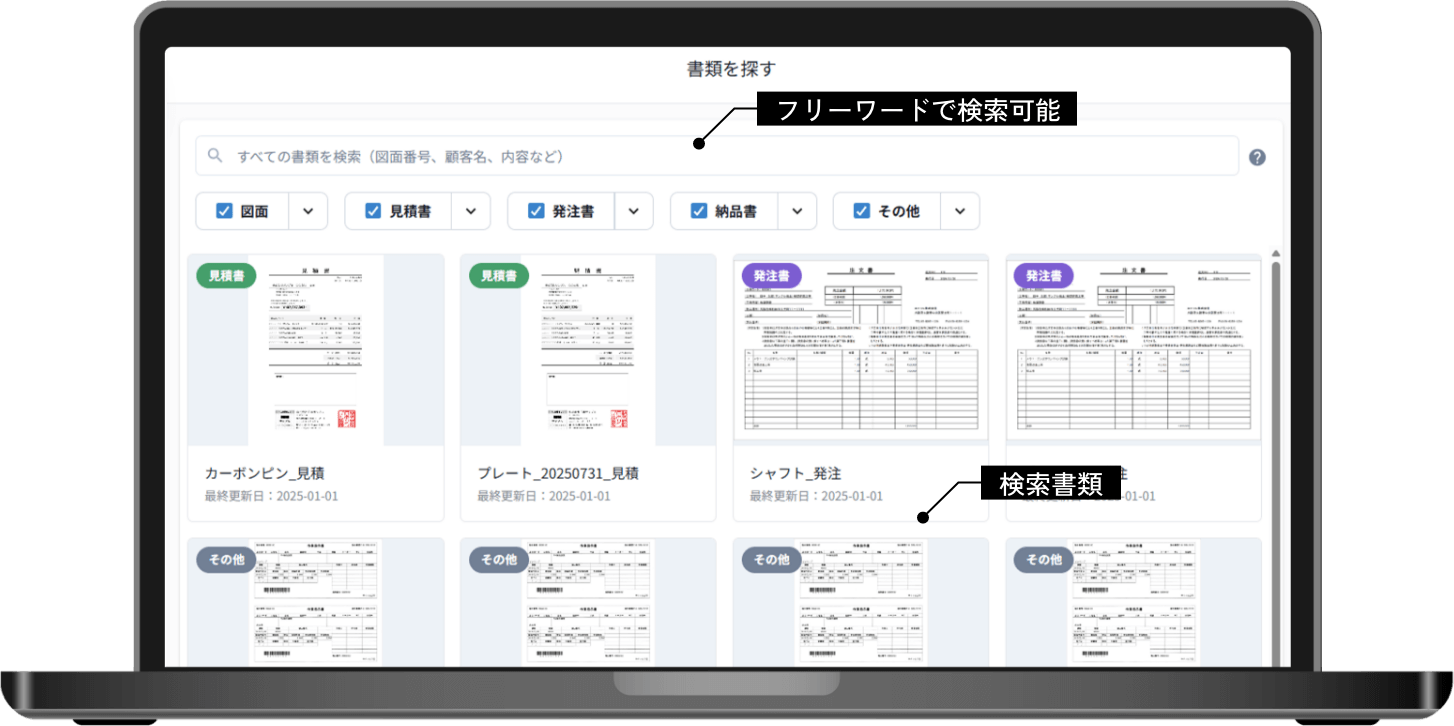1454x726 pixels.
Task: Click the vertical scrollbar of document list
Action: point(1275,450)
